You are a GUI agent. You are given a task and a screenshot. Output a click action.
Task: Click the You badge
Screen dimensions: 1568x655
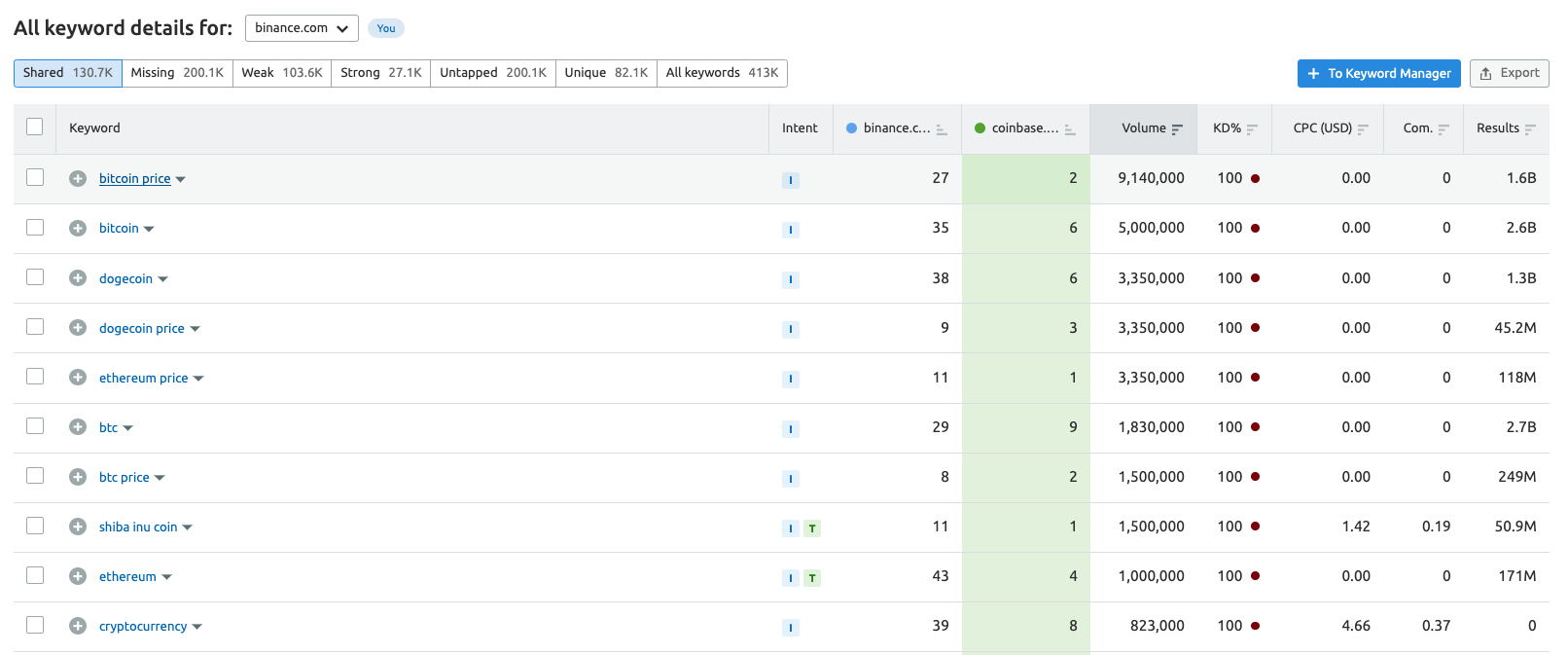[x=386, y=28]
